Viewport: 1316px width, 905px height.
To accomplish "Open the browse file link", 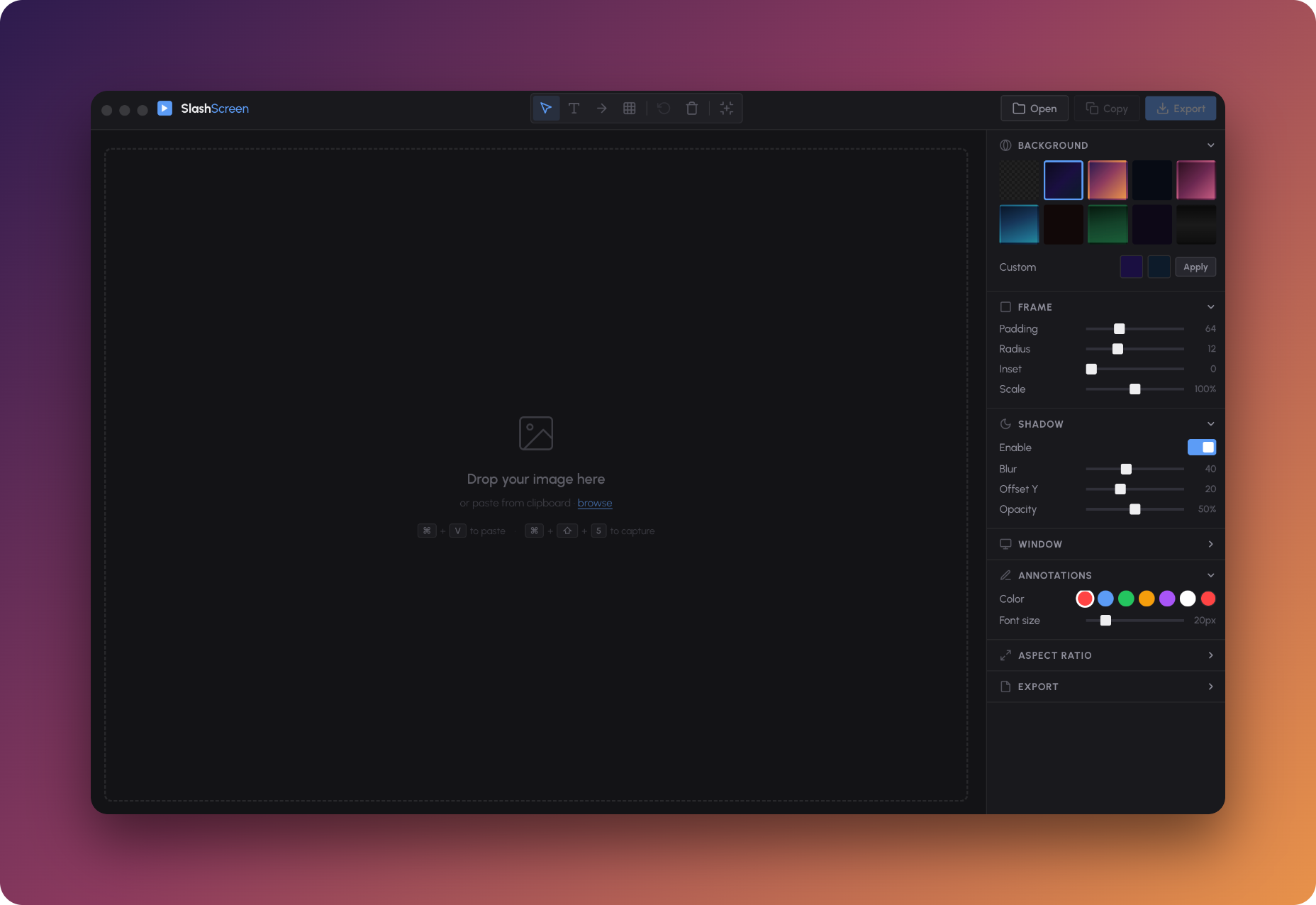I will click(x=595, y=502).
